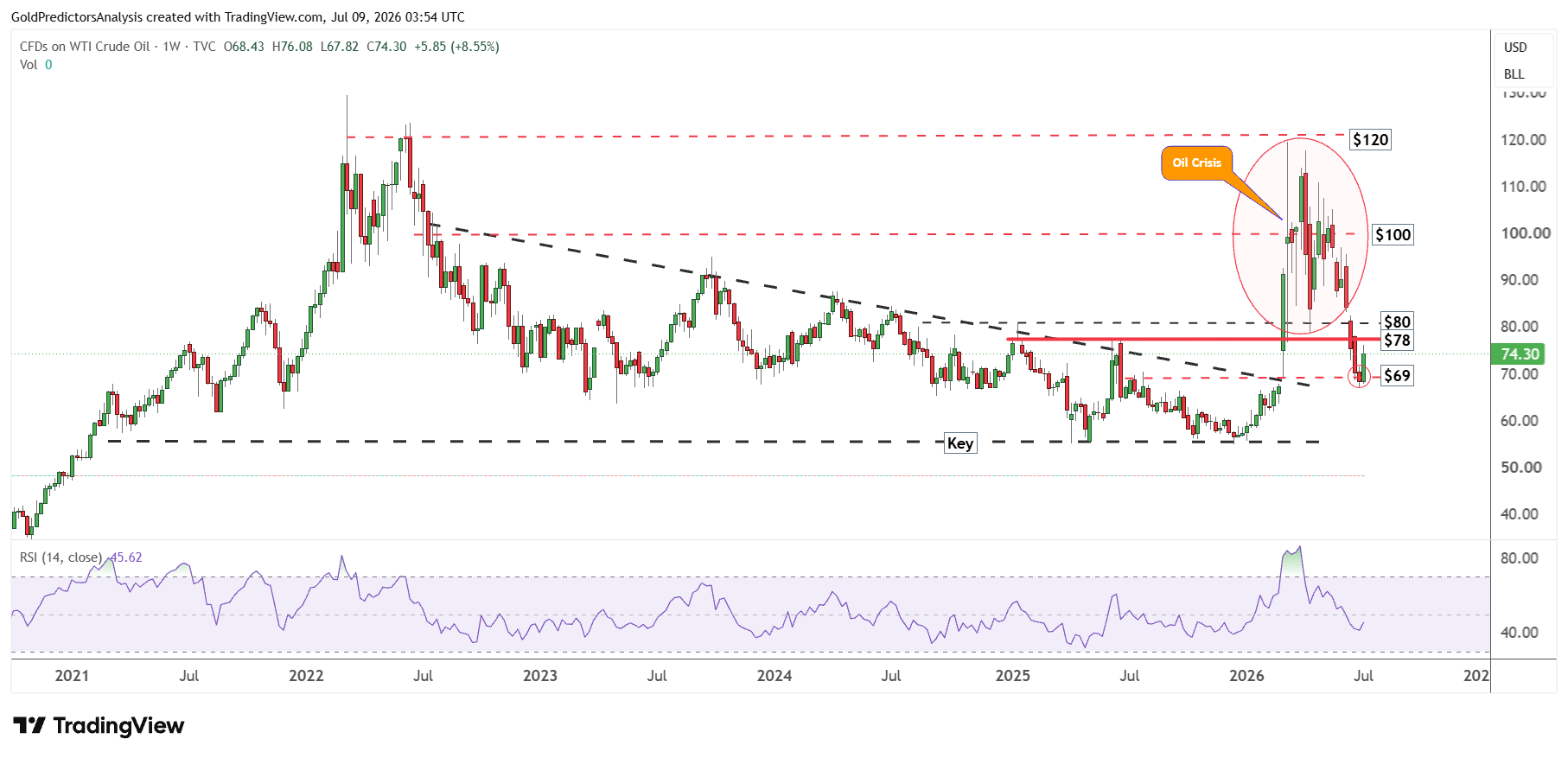Viewport: 1568px width, 758px height.
Task: Click 50.00 on the price axis
Action: click(x=1520, y=468)
